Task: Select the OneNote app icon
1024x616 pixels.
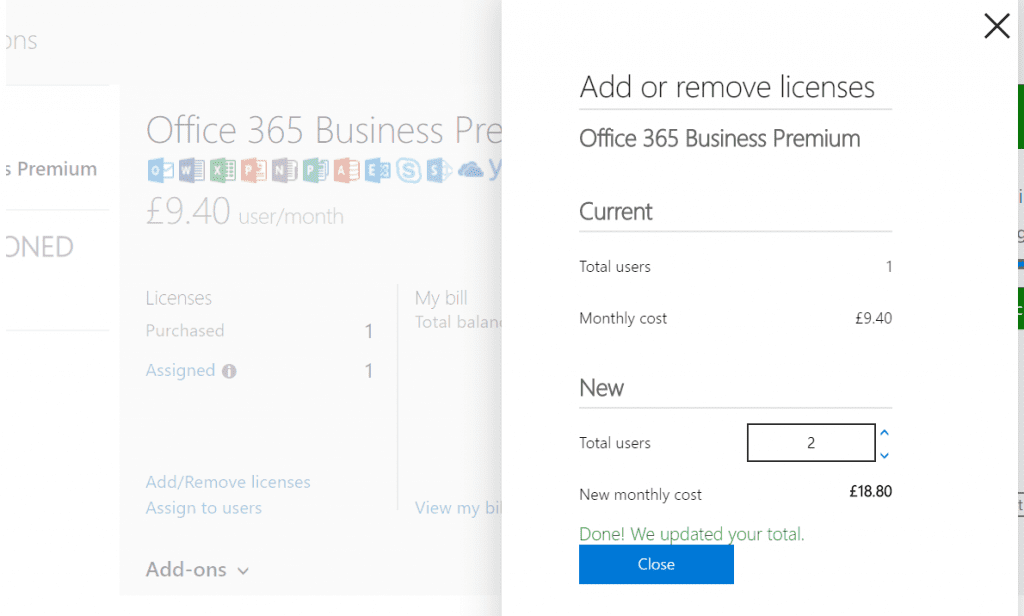Action: coord(286,170)
